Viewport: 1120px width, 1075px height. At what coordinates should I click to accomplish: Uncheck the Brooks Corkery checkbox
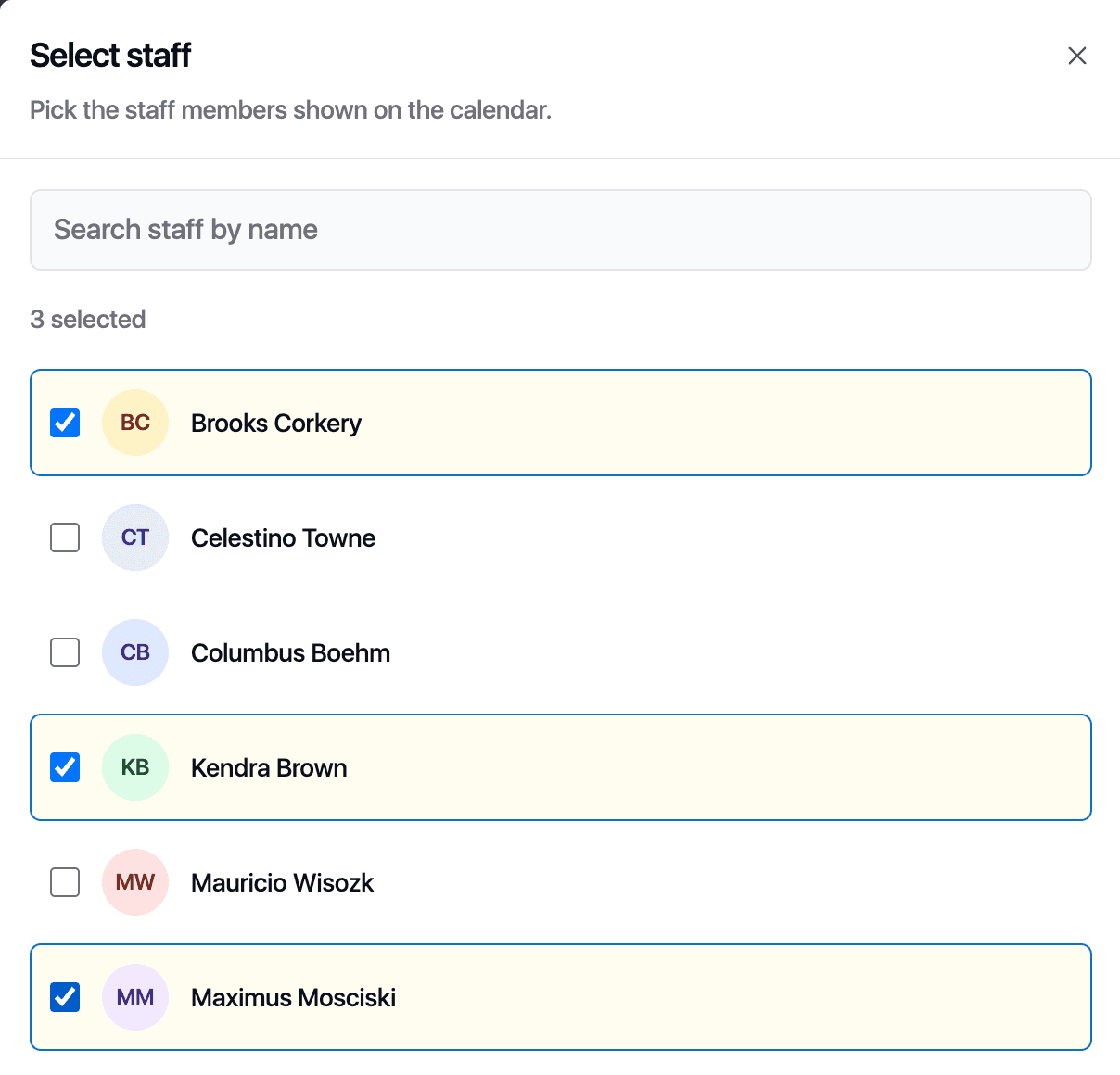tap(65, 423)
